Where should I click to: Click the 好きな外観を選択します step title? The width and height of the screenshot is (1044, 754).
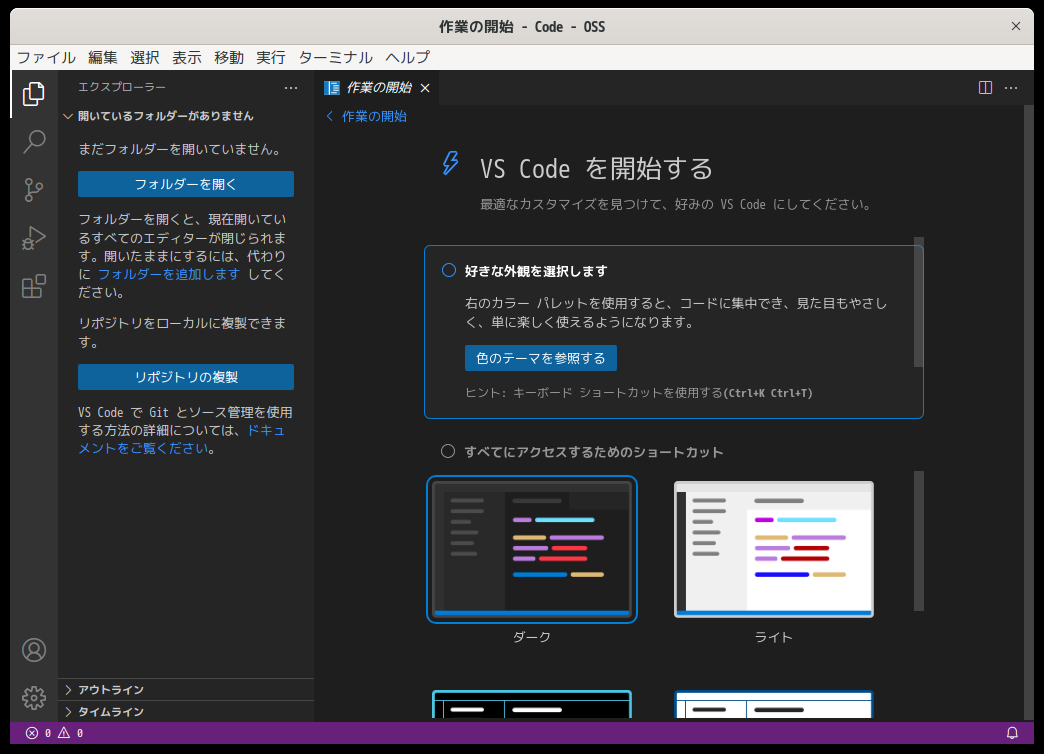click(536, 271)
